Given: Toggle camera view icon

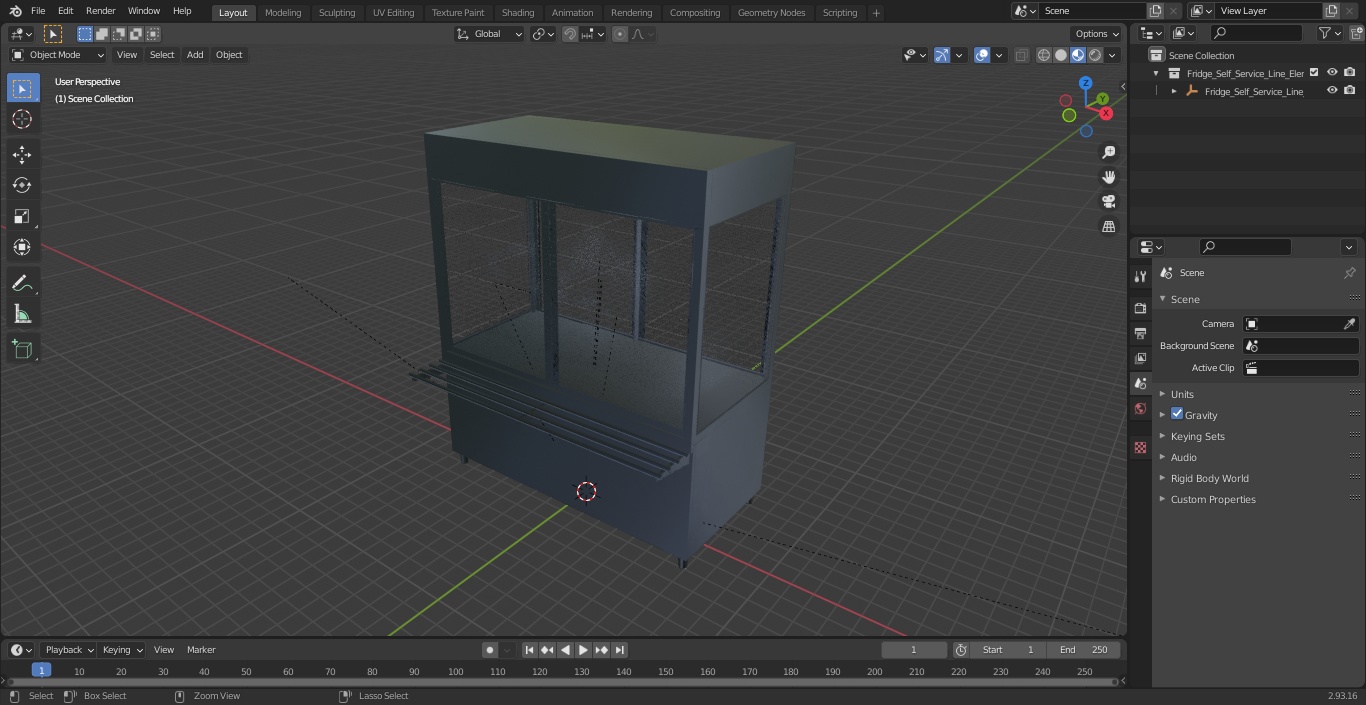Looking at the screenshot, I should 1108,202.
